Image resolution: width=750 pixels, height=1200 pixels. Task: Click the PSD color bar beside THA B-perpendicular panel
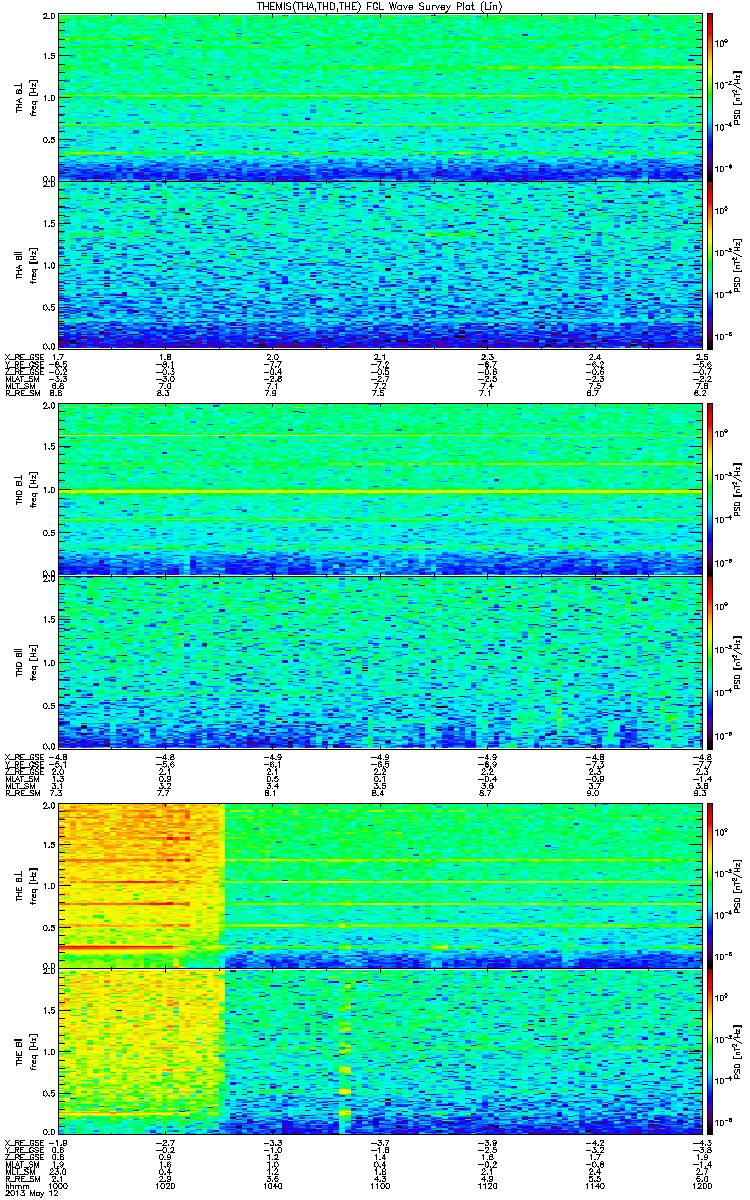[x=710, y=98]
